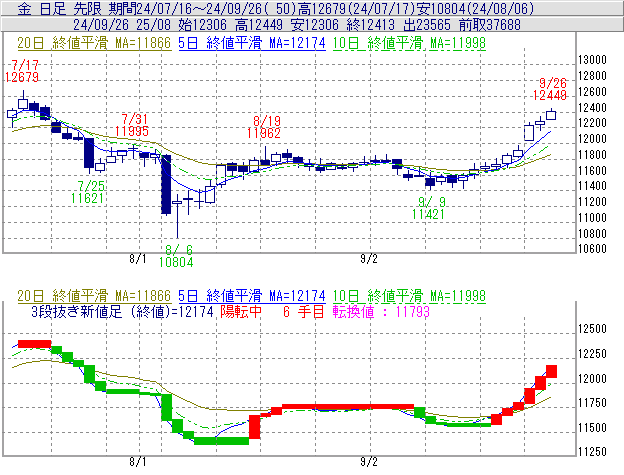Click the 8/6 10804 low label

pos(176,256)
